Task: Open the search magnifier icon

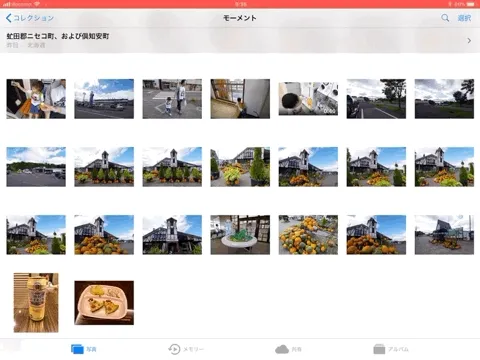Action: coord(445,18)
